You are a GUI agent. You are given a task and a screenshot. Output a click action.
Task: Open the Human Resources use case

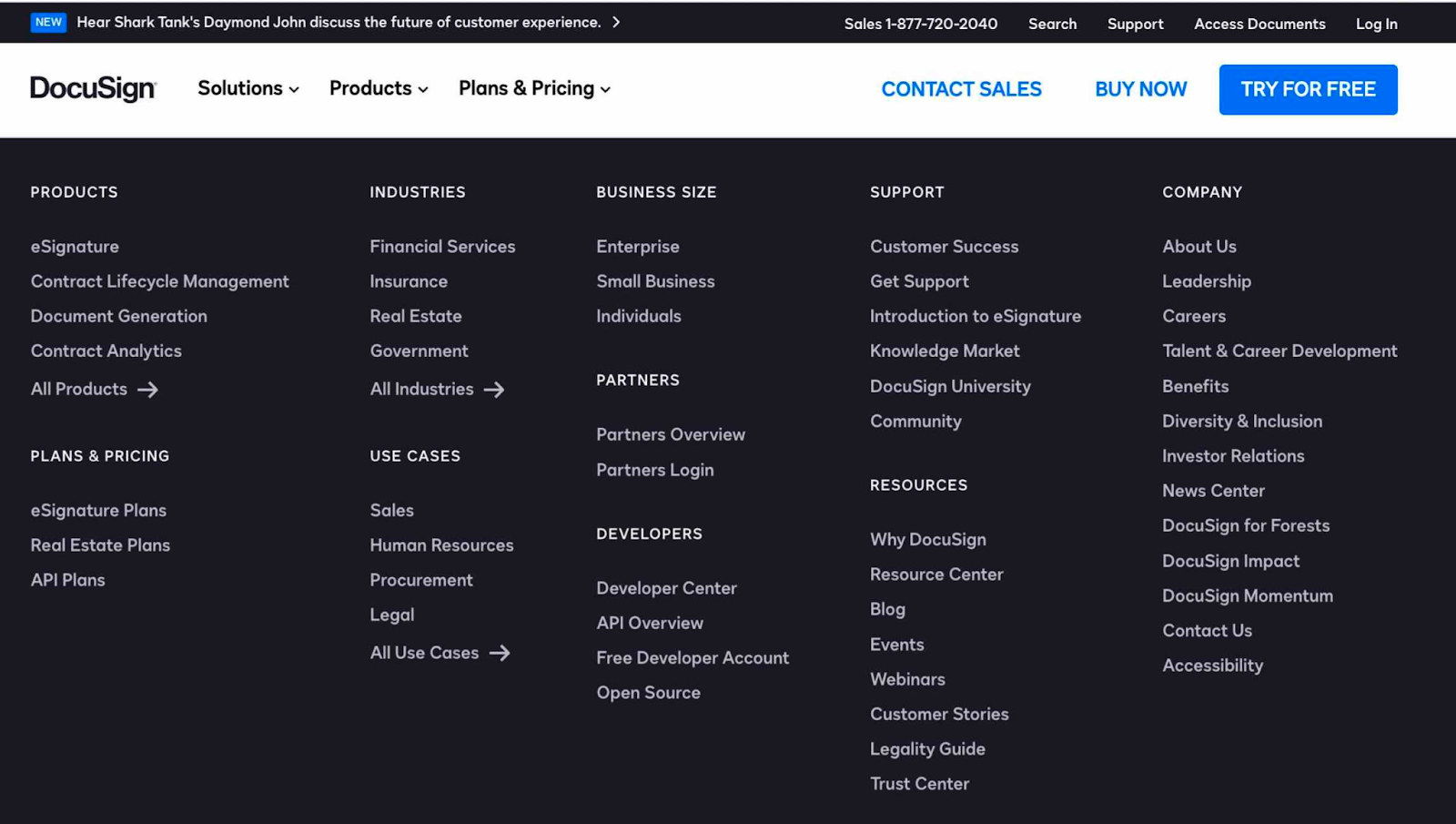pyautogui.click(x=441, y=544)
